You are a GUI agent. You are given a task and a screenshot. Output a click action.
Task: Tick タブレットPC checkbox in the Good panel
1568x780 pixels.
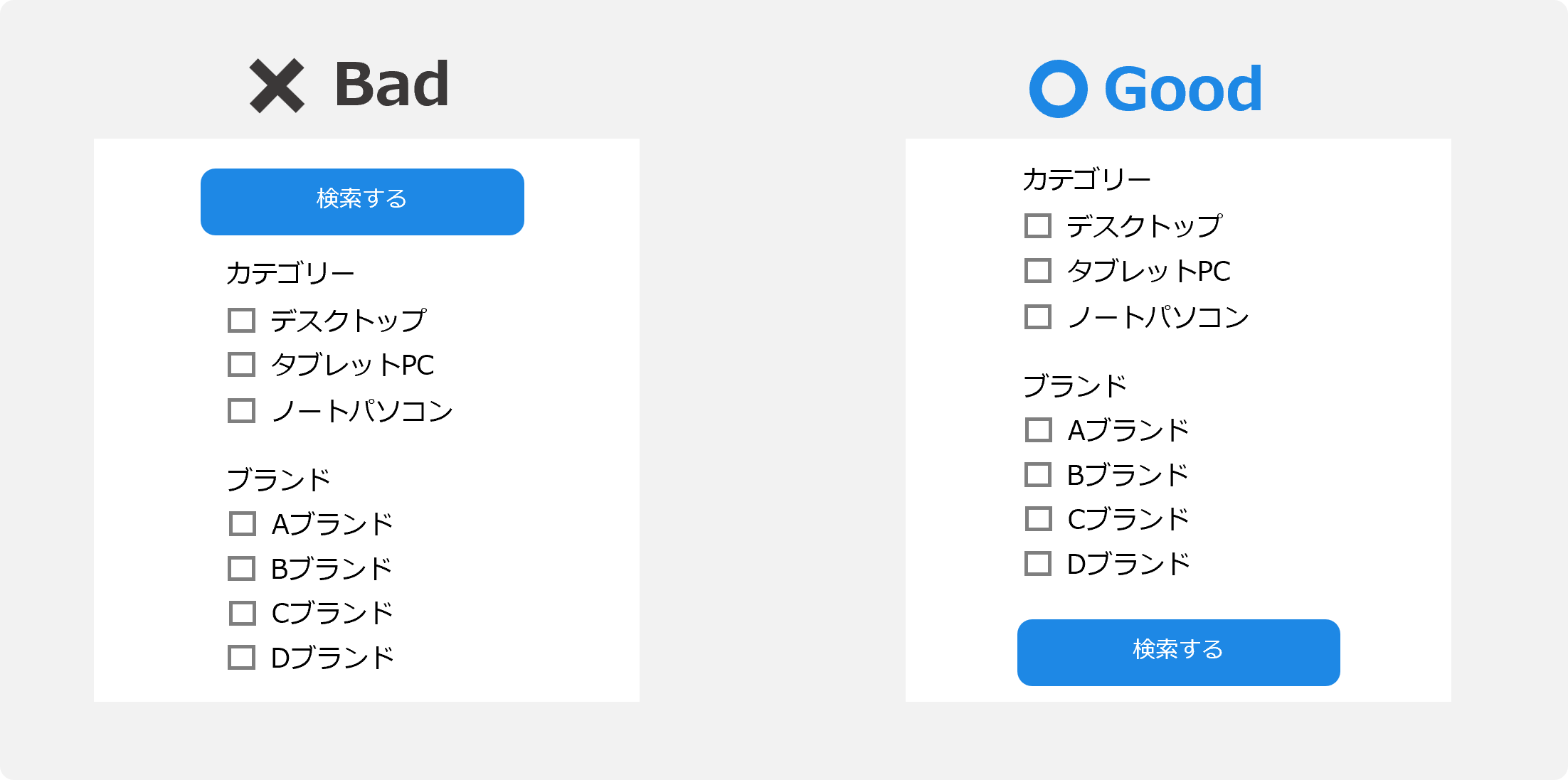(x=1038, y=271)
